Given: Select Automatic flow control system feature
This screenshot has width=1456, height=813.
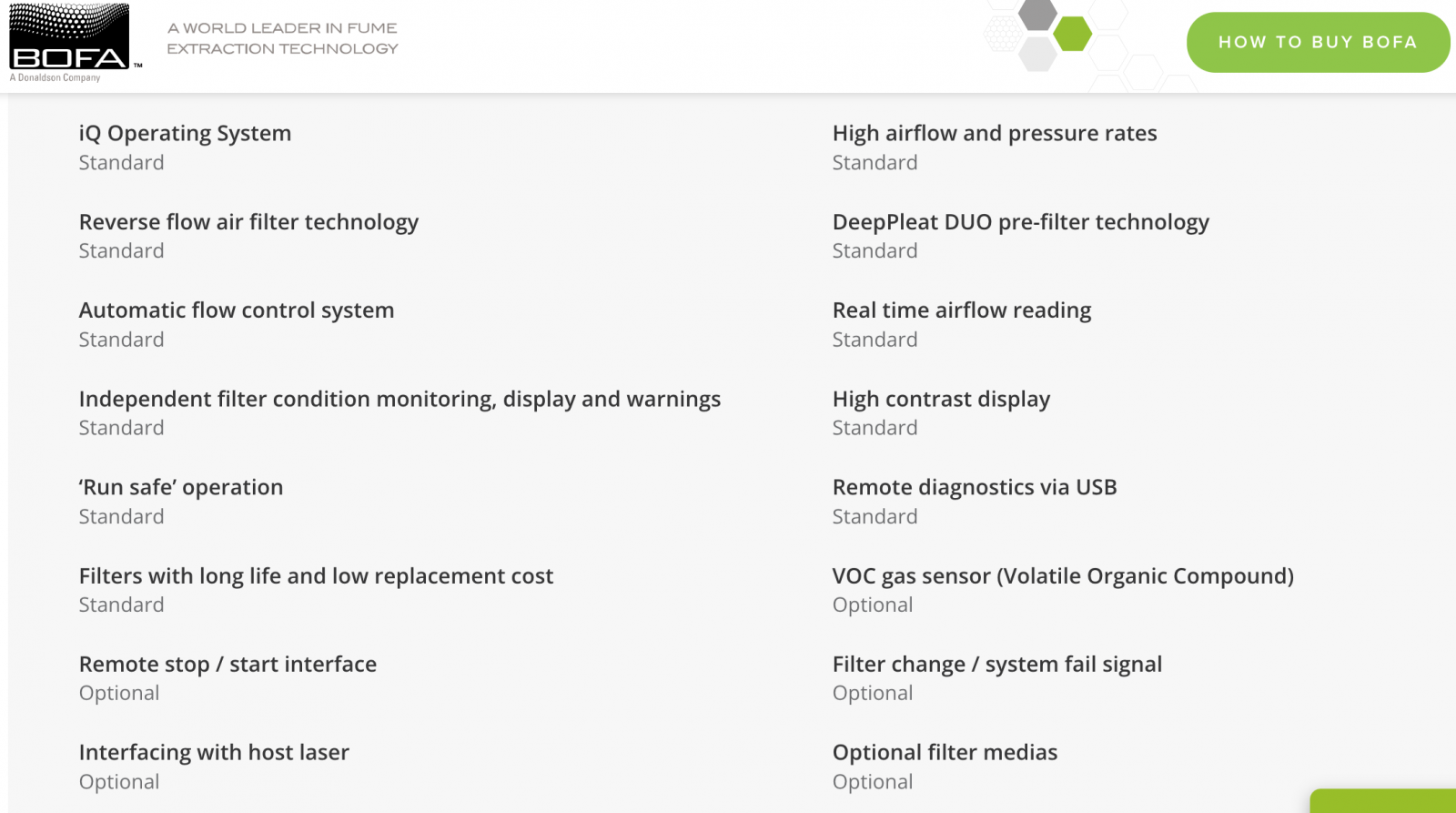Looking at the screenshot, I should tap(237, 310).
